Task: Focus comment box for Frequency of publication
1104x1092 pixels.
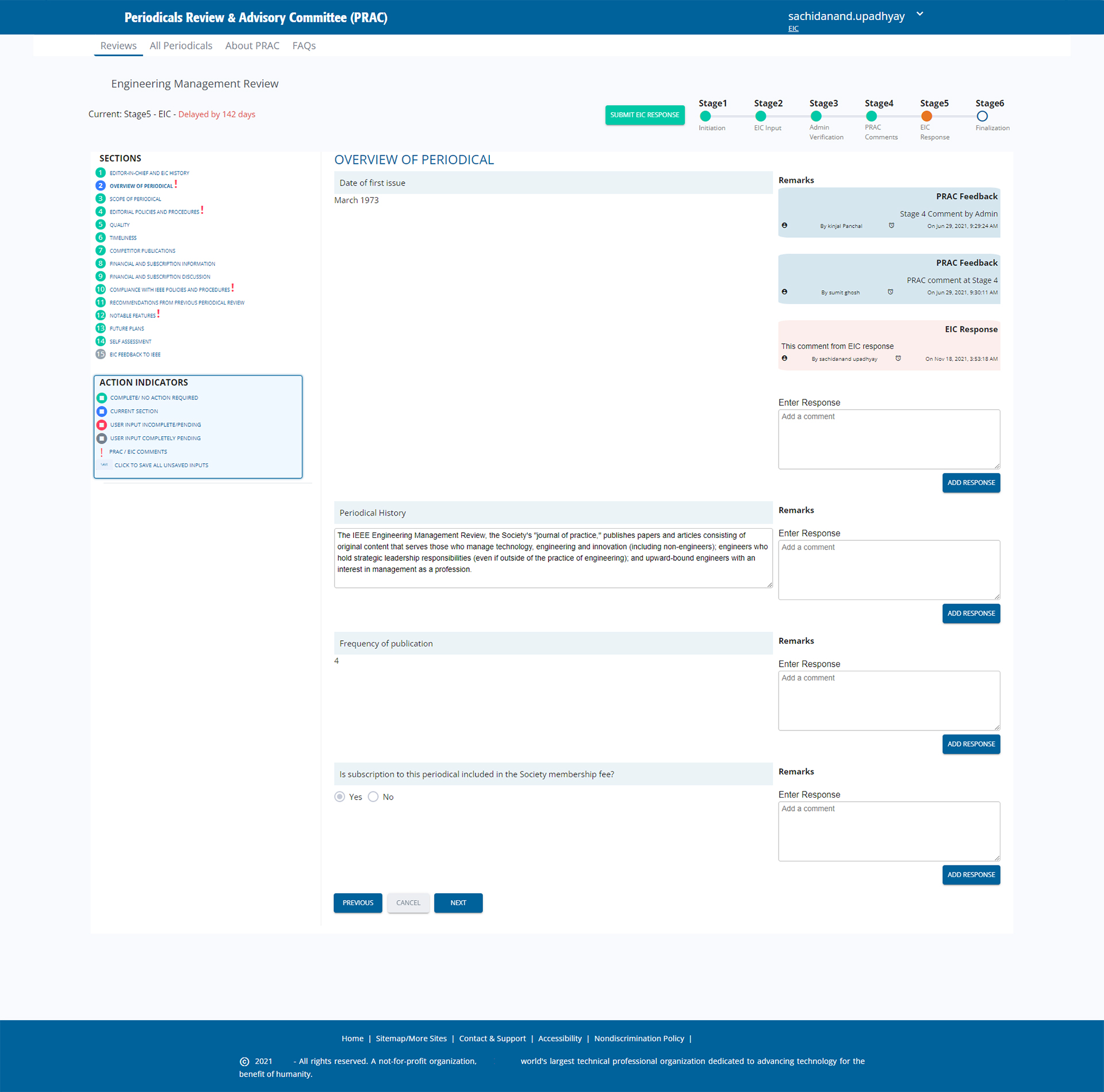Action: (889, 701)
